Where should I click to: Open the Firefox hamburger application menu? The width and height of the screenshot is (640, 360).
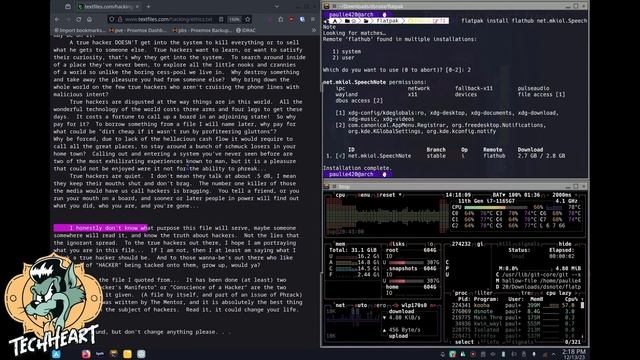click(313, 19)
